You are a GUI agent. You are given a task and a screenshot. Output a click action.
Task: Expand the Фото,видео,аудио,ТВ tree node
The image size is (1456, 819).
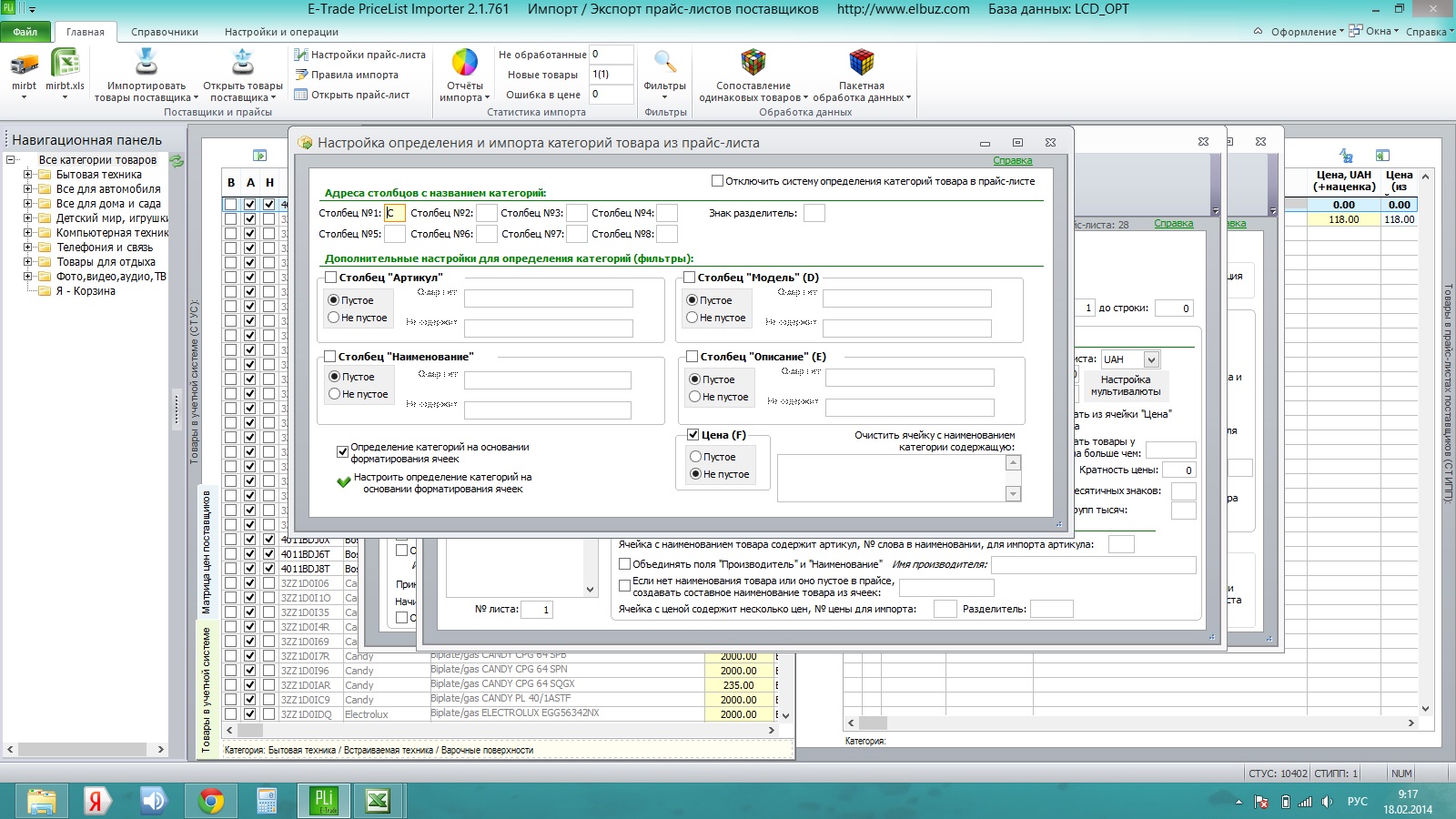coord(27,277)
